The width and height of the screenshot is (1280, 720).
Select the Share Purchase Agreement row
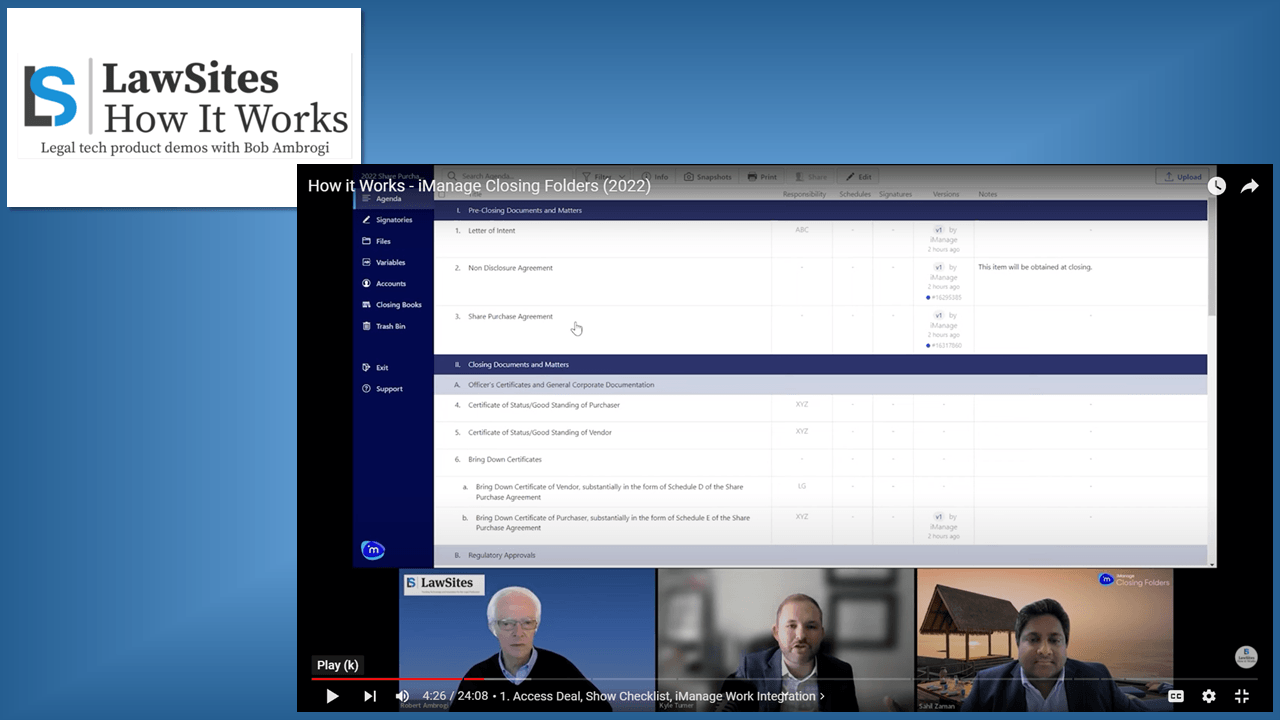(820, 329)
